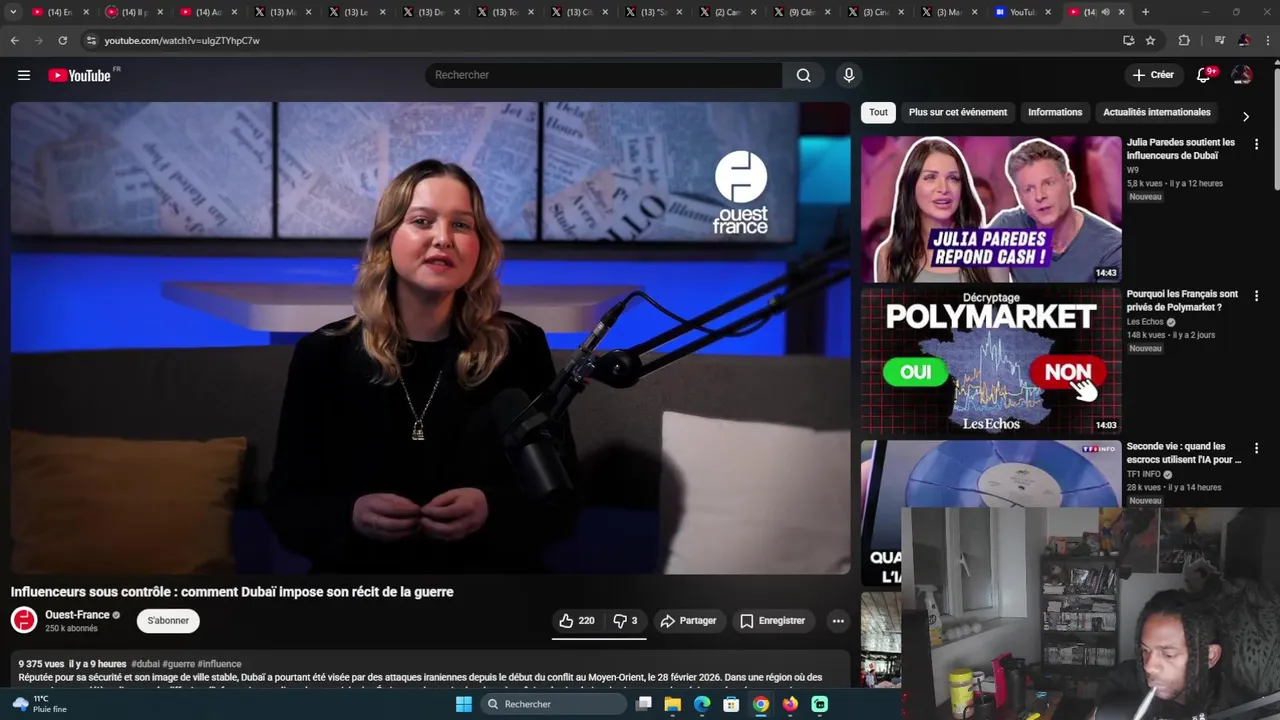Open Task View on taskbar
This screenshot has height=720, width=1280.
[644, 704]
